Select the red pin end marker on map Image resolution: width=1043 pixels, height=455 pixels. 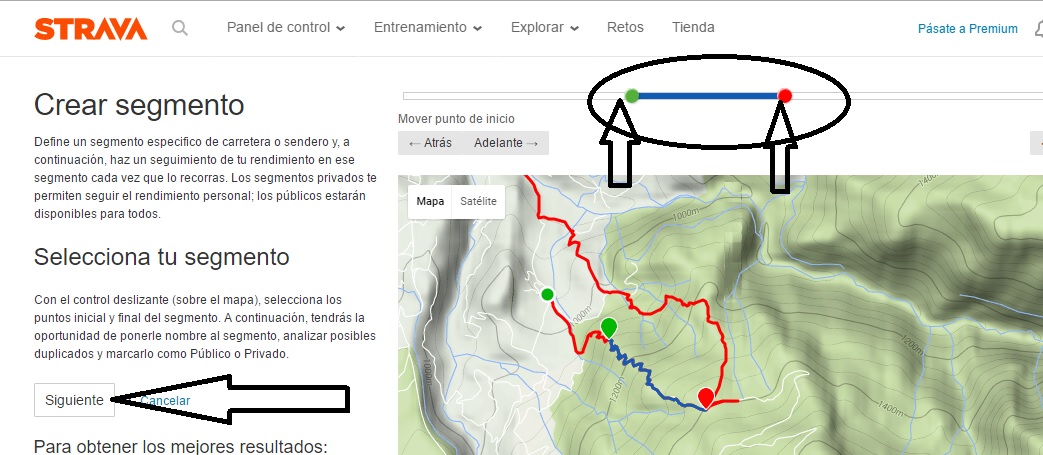[x=706, y=398]
